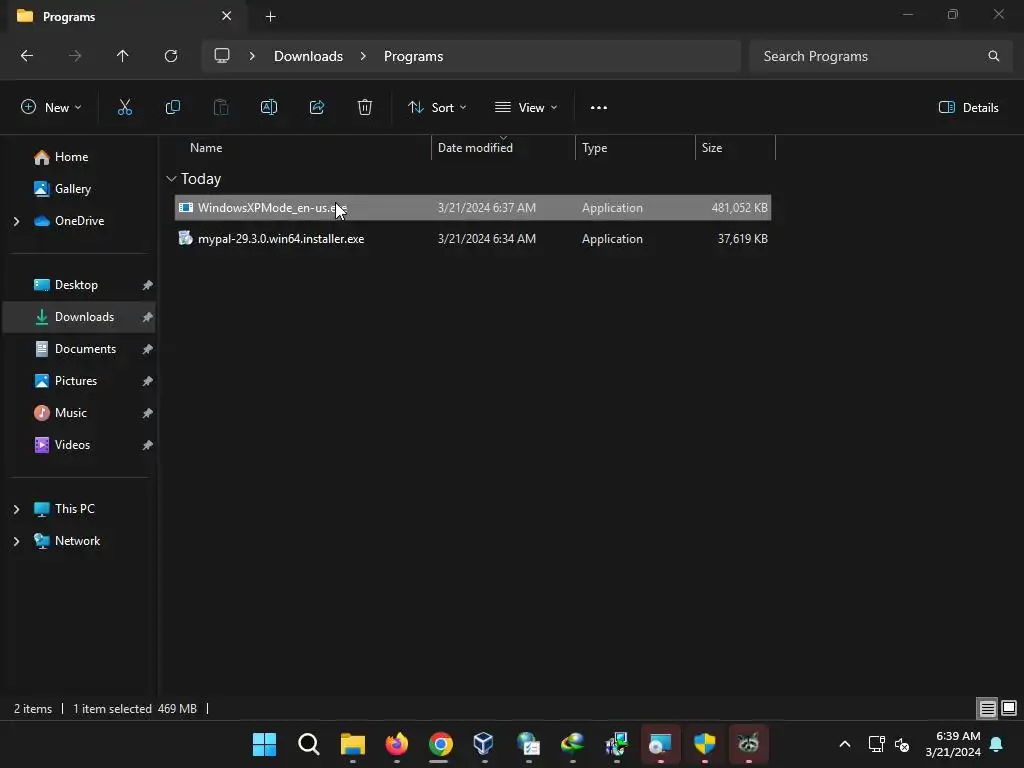Select mypal-29.3.0.win64.installer.exe file
This screenshot has height=768, width=1024.
click(x=473, y=239)
